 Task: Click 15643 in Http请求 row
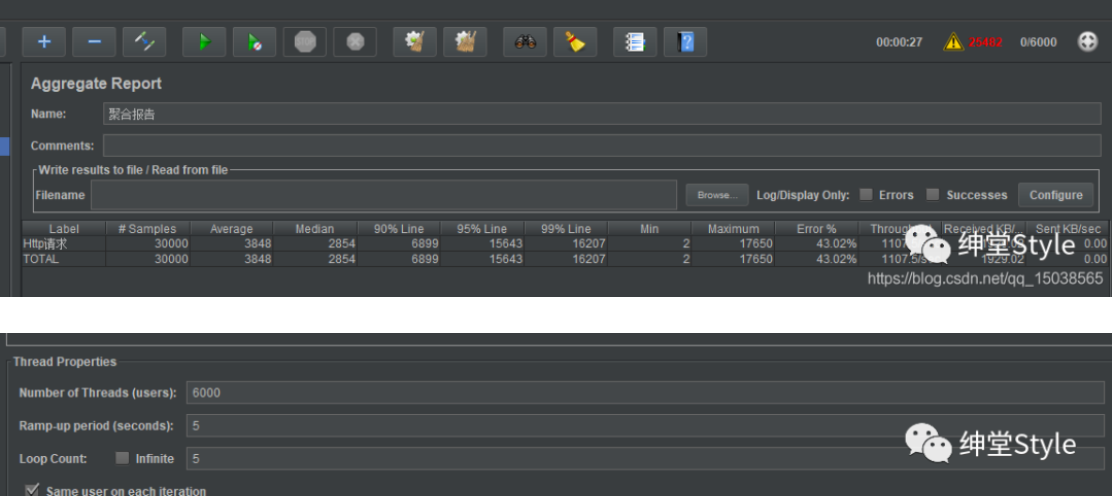click(x=505, y=244)
